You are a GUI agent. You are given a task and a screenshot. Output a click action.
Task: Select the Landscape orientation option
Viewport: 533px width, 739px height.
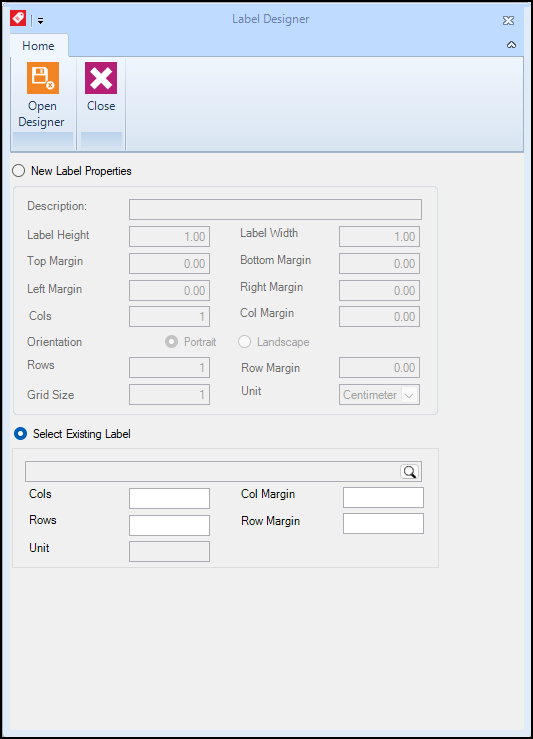click(244, 342)
